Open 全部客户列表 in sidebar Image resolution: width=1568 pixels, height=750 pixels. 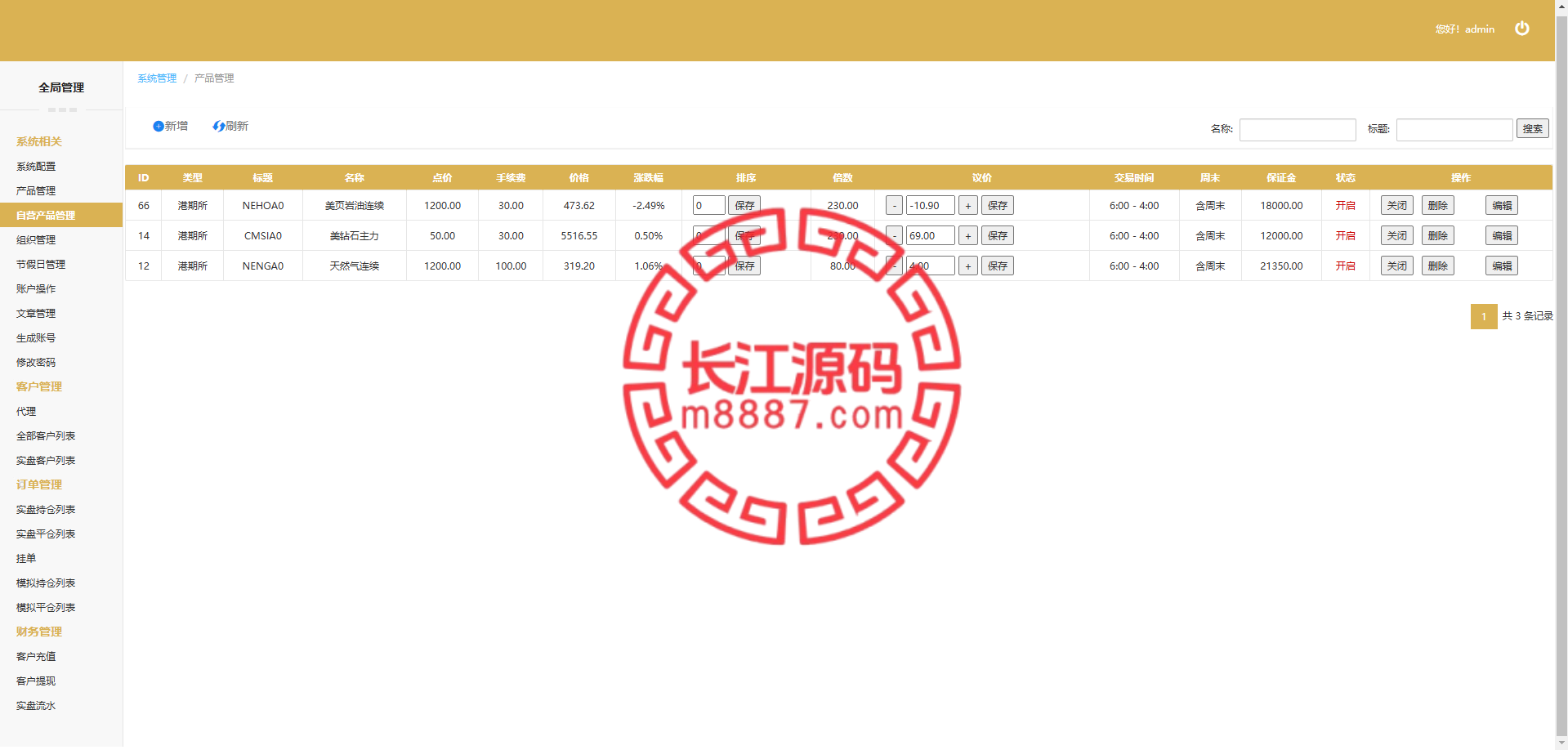[46, 435]
